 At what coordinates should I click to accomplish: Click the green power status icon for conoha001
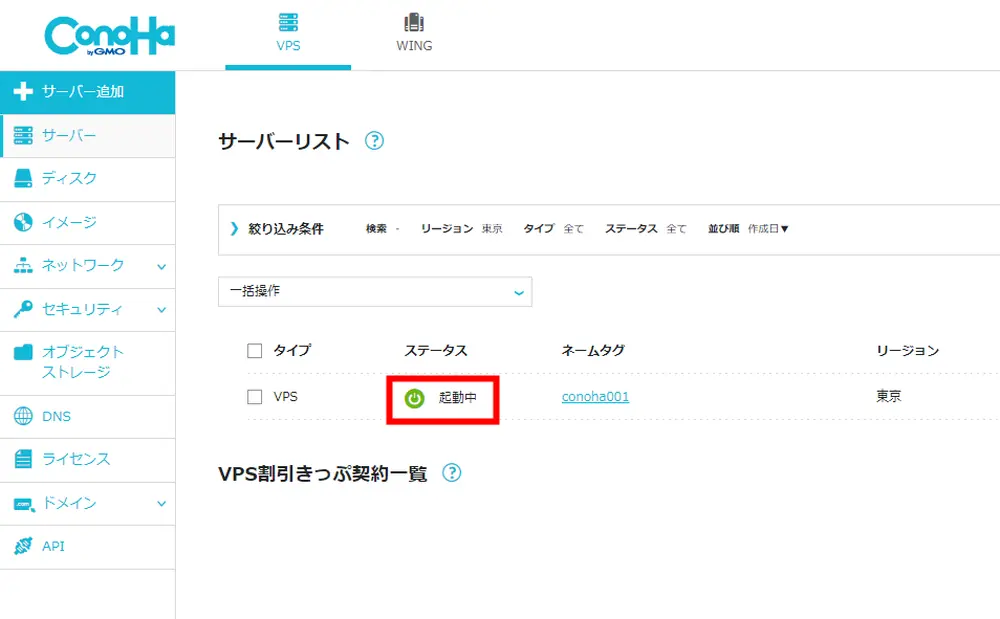tap(414, 396)
